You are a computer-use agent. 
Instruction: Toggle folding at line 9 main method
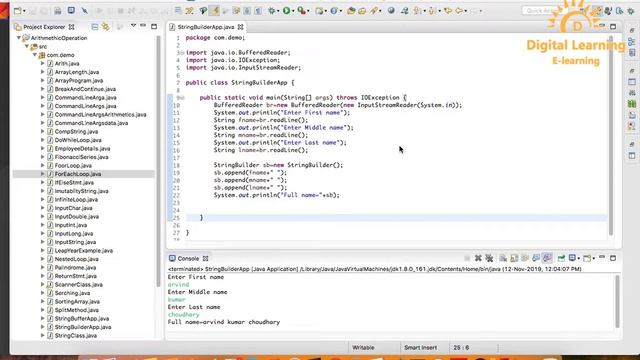click(x=182, y=98)
